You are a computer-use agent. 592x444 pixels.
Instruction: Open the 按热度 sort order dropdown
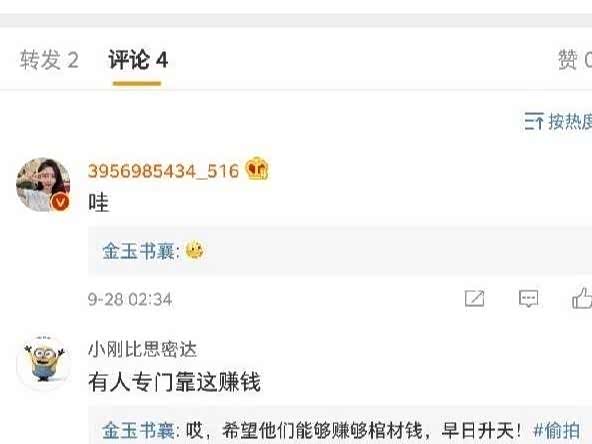pos(558,122)
